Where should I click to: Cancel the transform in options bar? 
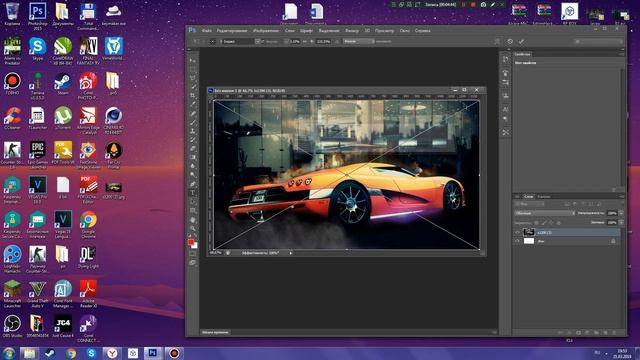click(x=510, y=41)
